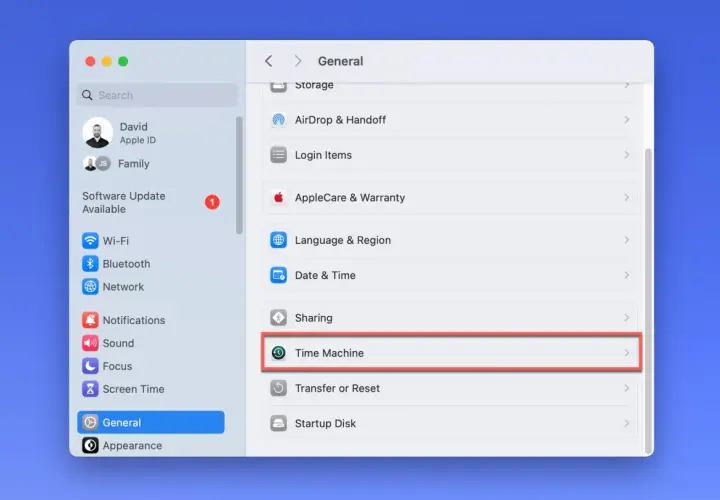
Task: Click the Time Machine clock icon
Action: (278, 353)
